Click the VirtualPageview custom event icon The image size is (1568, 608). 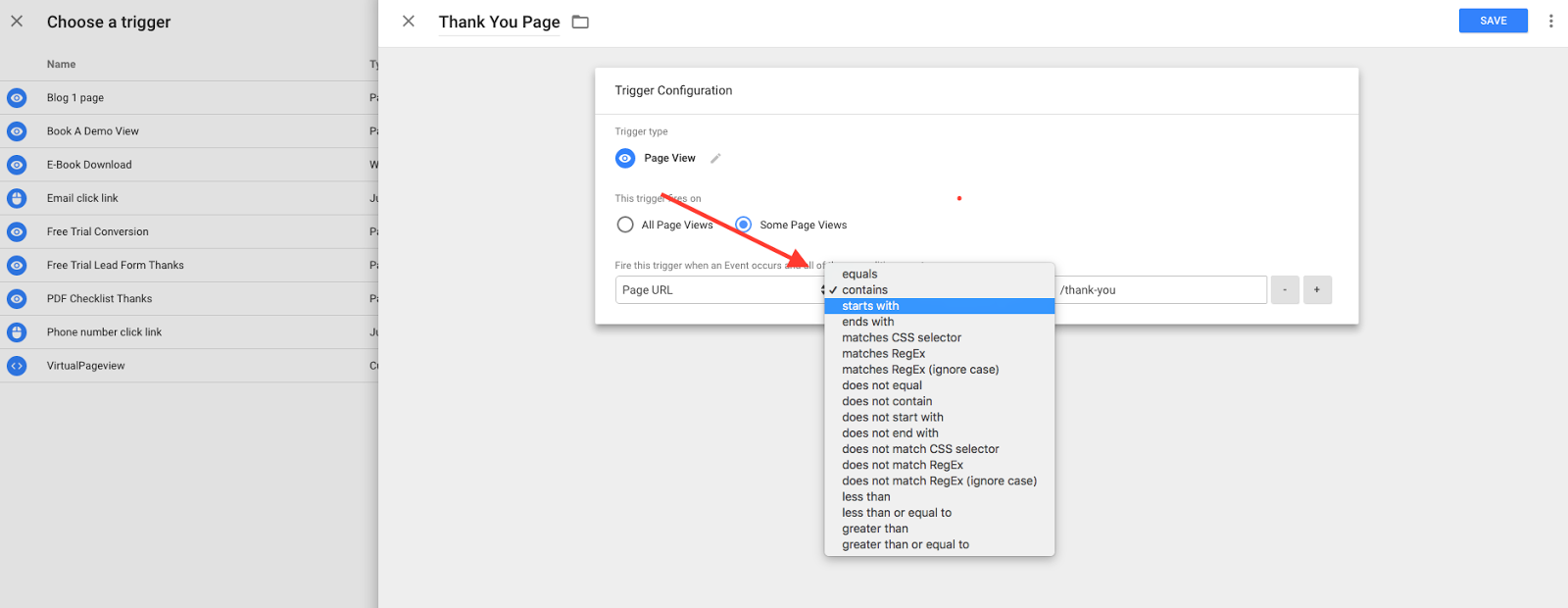click(x=17, y=366)
